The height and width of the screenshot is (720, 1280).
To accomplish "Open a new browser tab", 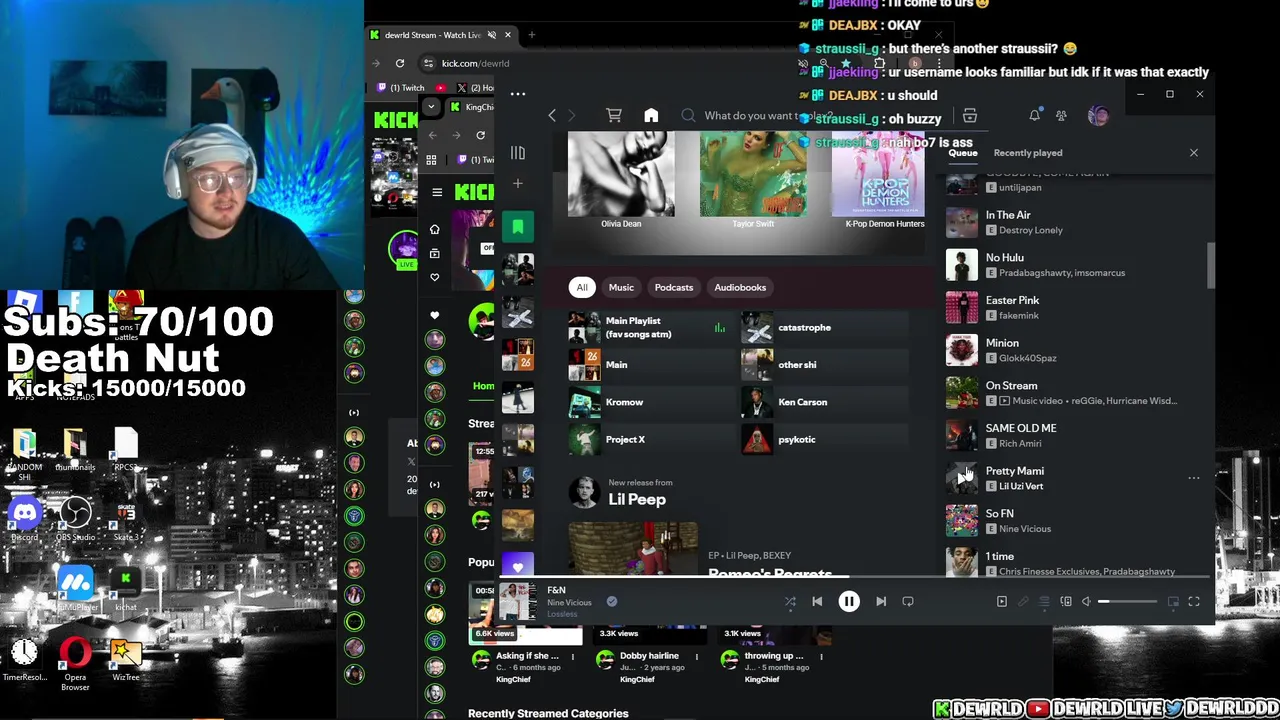I will coord(532,35).
